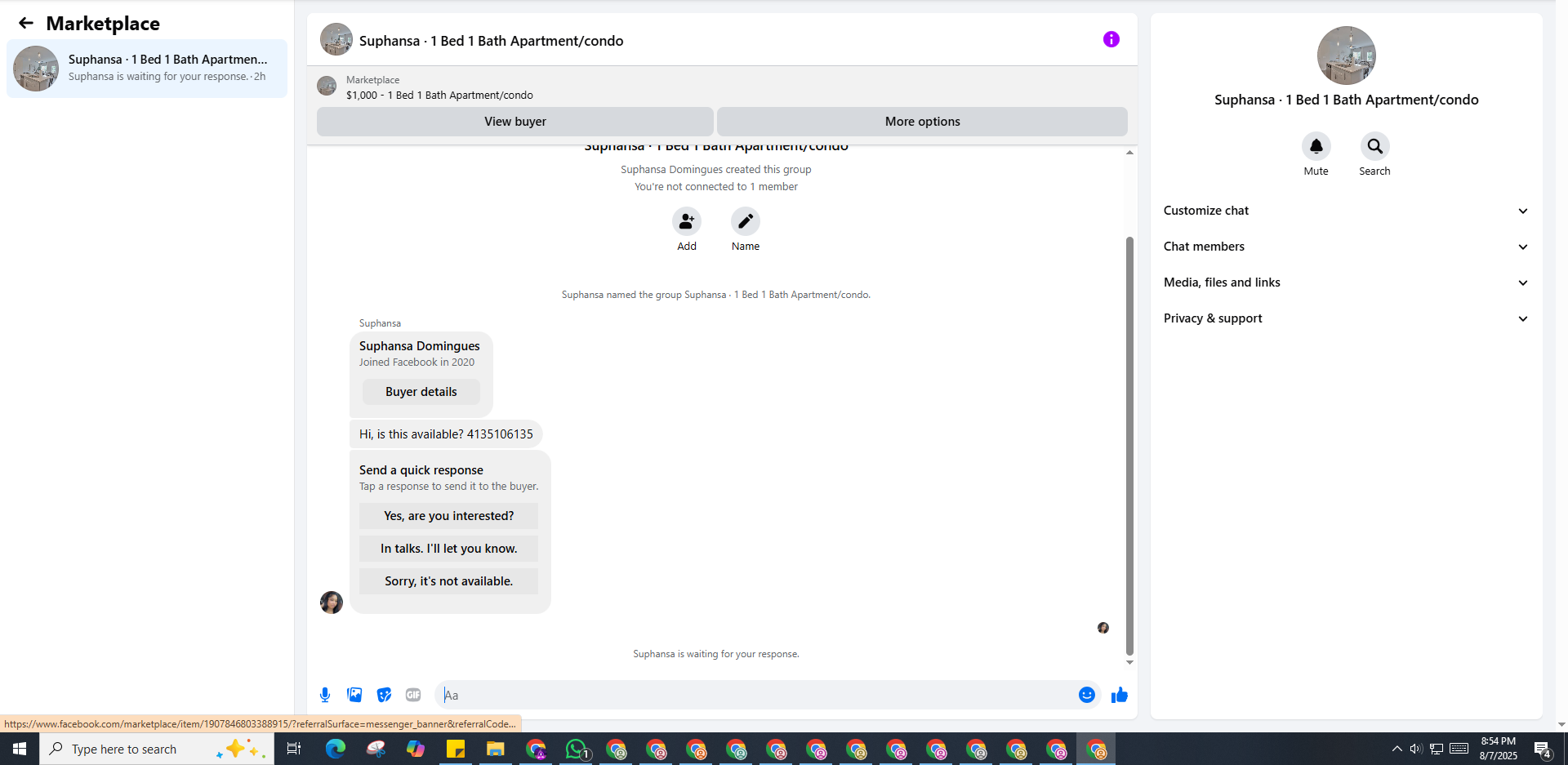Screen dimensions: 1568x765
Task: Open Snipping Tool from the taskbar
Action: click(376, 749)
